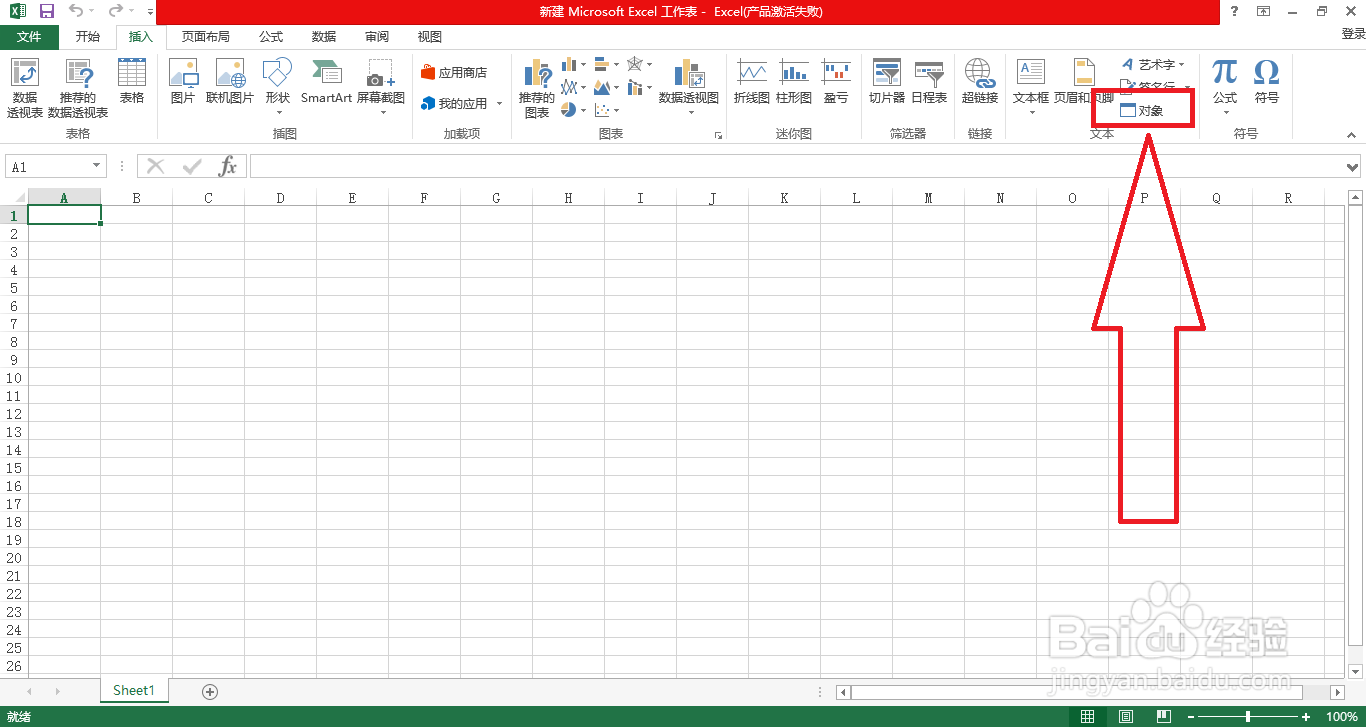The height and width of the screenshot is (727, 1366).
Task: Open the File (文件) tab
Action: pyautogui.click(x=29, y=37)
